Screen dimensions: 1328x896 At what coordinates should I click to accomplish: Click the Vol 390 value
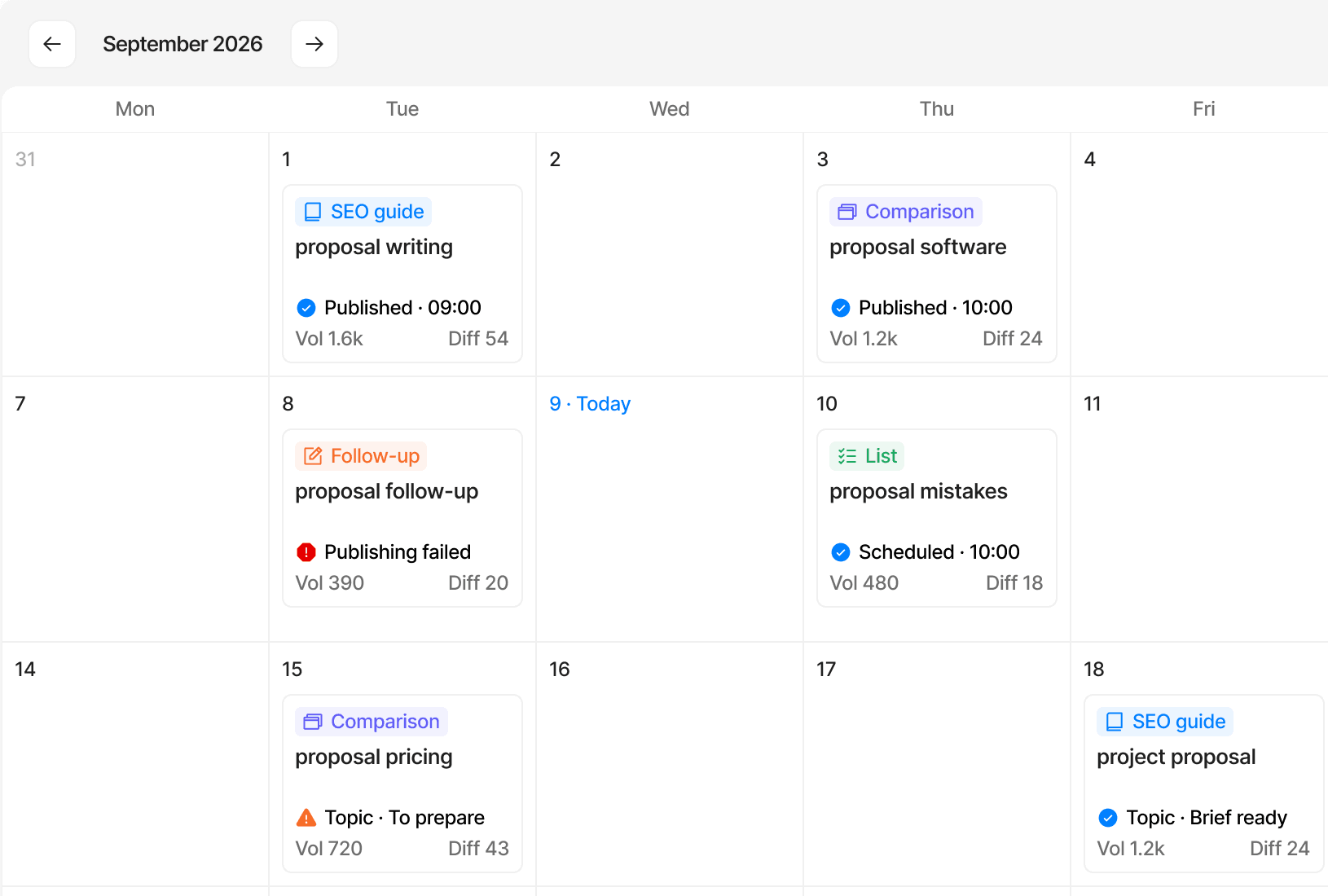[330, 583]
